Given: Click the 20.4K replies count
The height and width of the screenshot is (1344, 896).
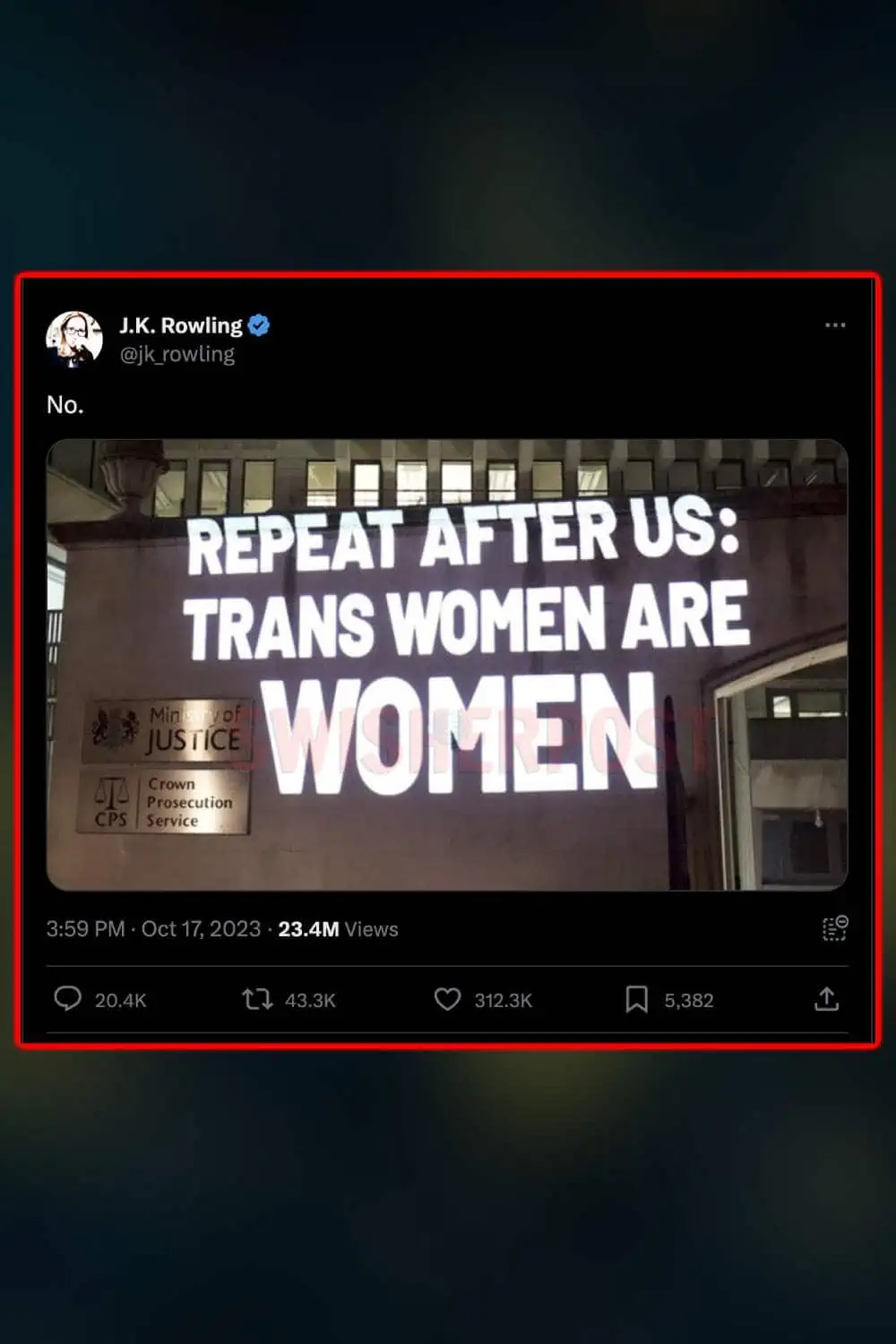Looking at the screenshot, I should (x=120, y=1000).
